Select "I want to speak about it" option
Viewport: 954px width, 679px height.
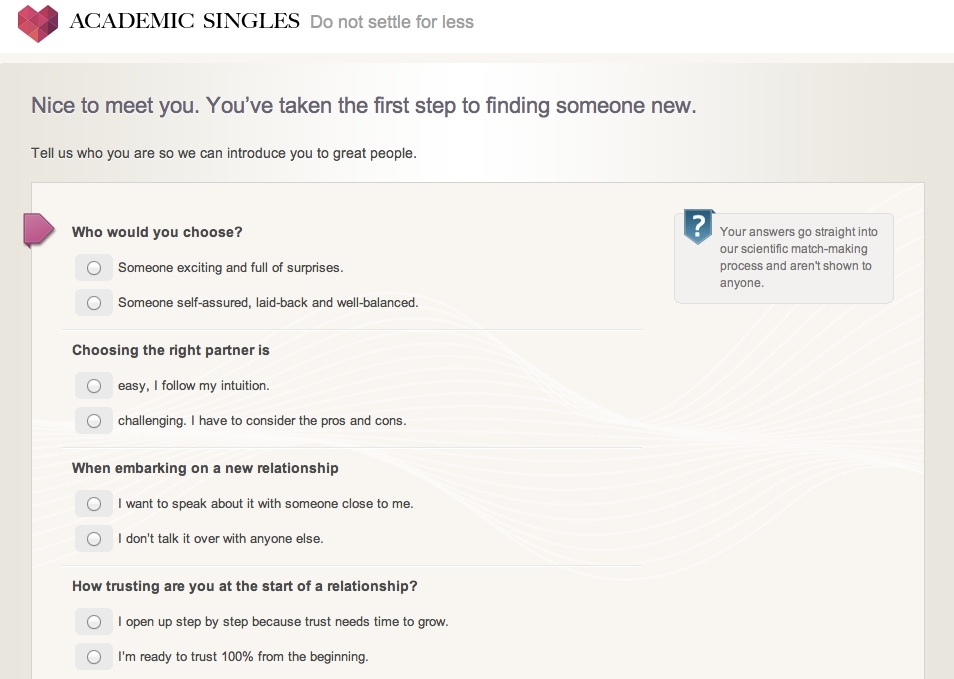click(94, 504)
